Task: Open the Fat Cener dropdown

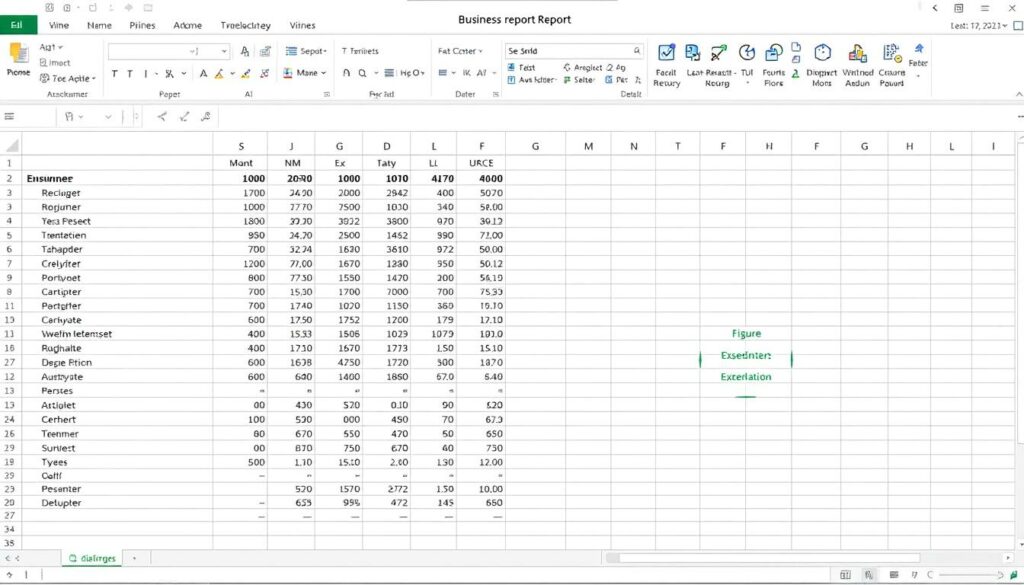Action: [x=460, y=51]
